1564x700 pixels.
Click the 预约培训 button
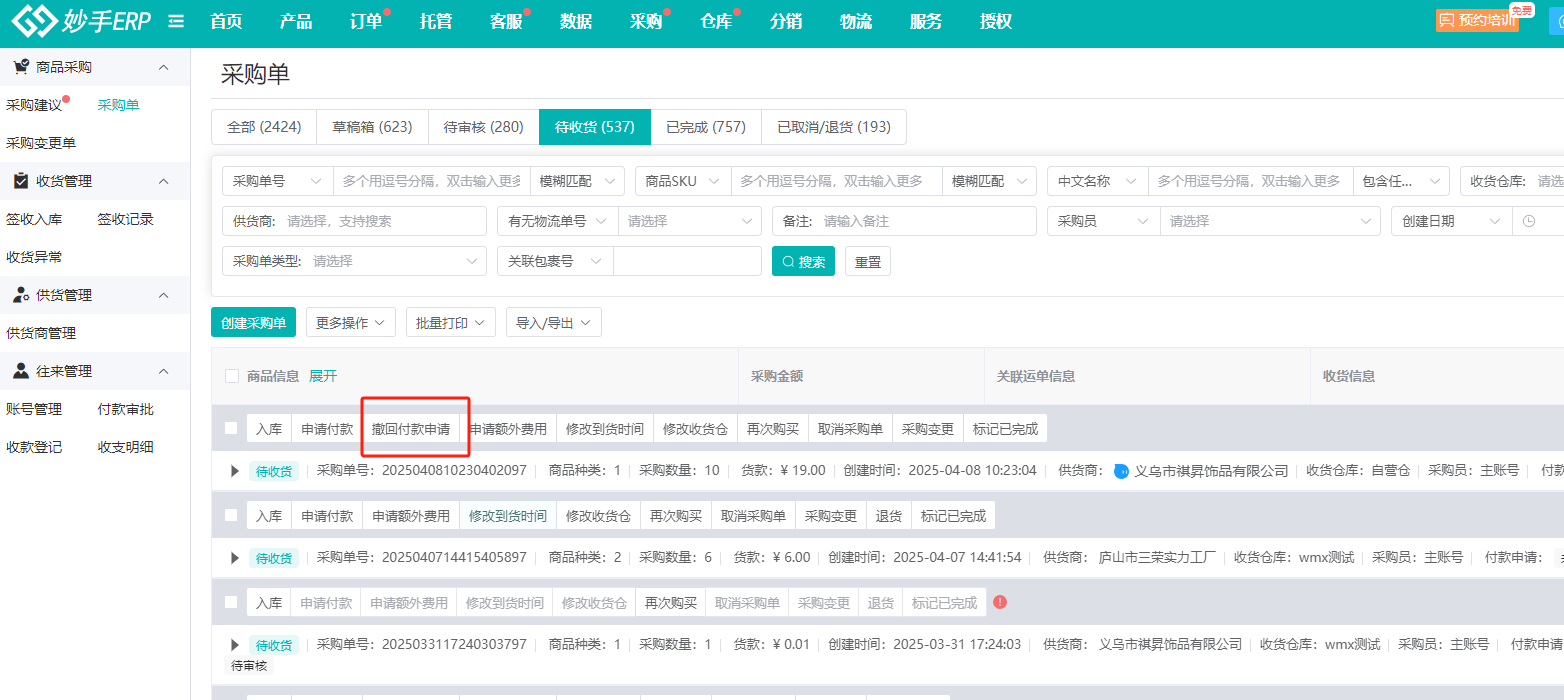[1477, 20]
